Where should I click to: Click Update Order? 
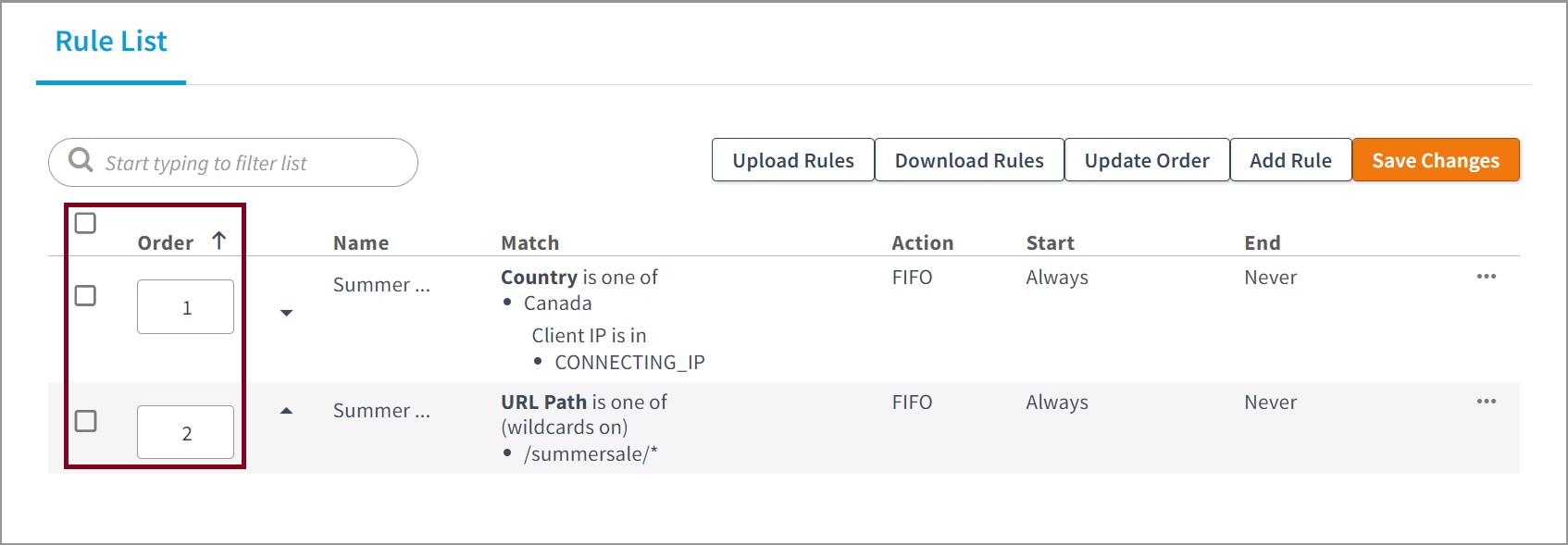click(x=1146, y=160)
